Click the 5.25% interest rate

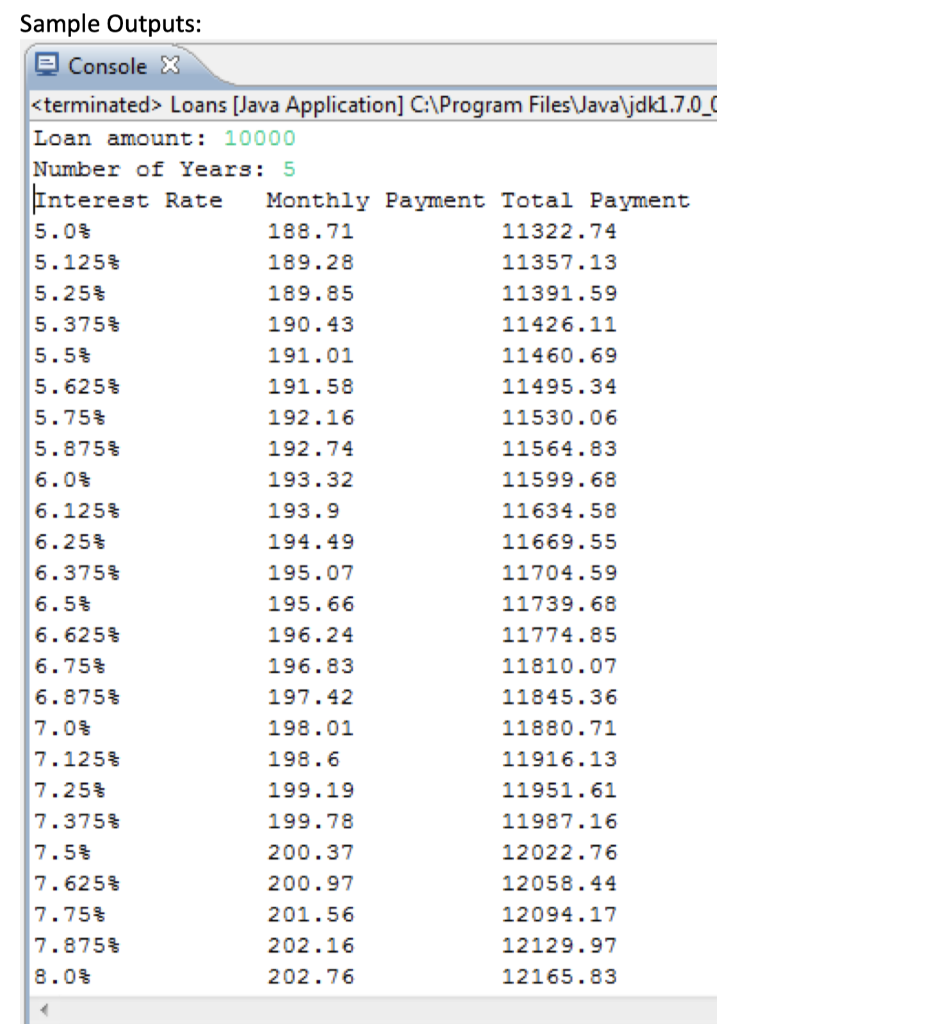pyautogui.click(x=69, y=293)
